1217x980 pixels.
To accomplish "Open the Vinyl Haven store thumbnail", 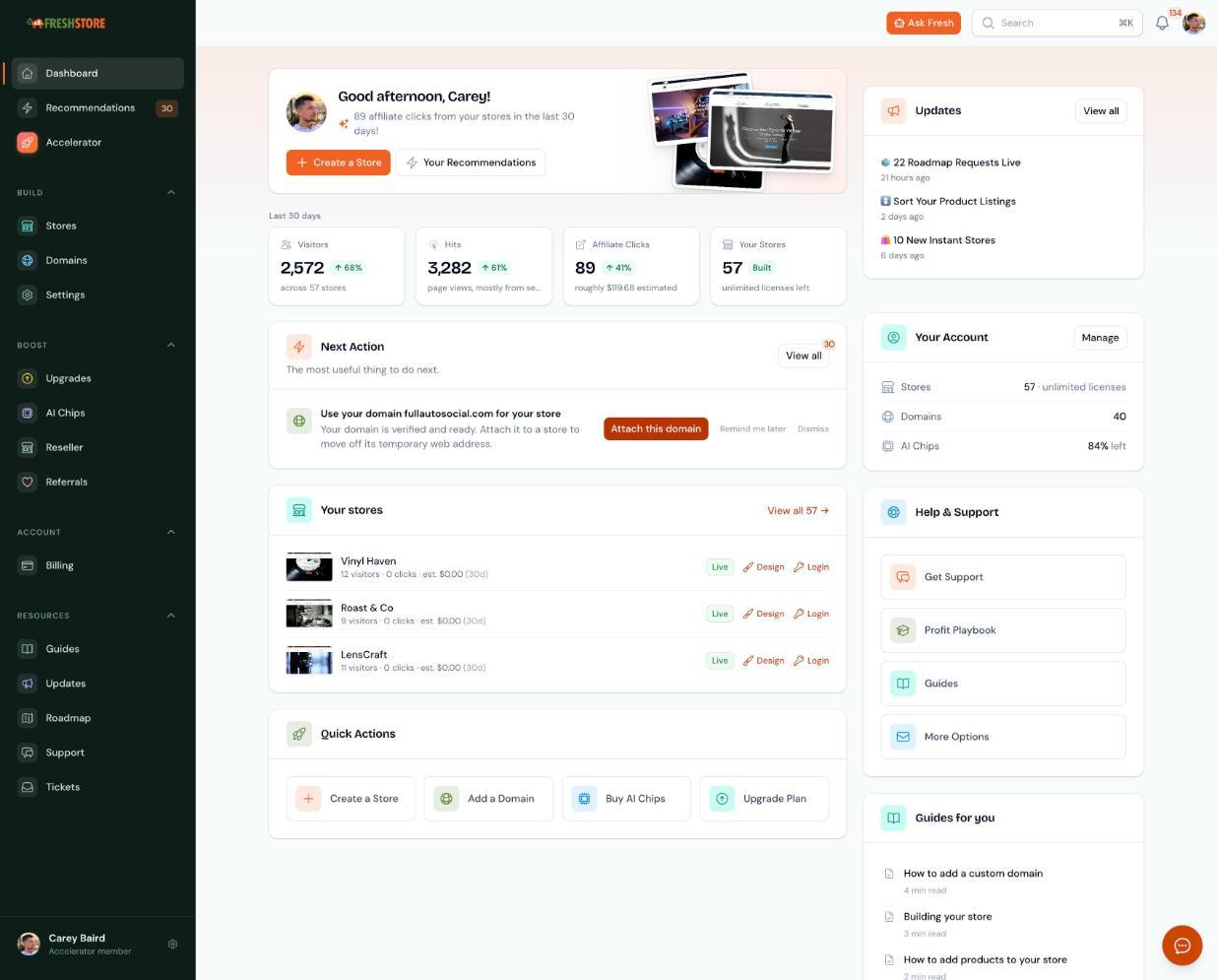I will 309,566.
